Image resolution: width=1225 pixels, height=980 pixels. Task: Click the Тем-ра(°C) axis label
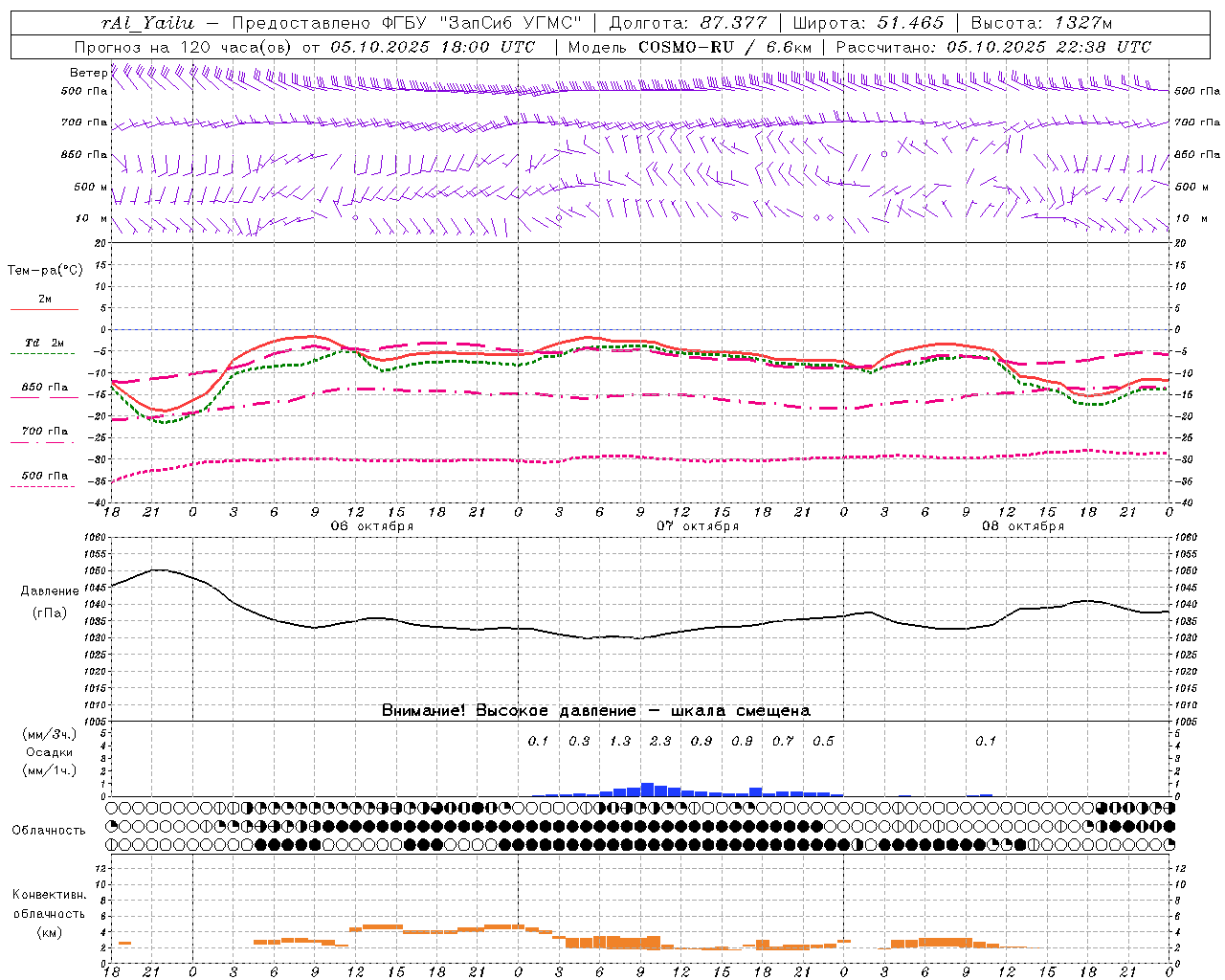(45, 271)
